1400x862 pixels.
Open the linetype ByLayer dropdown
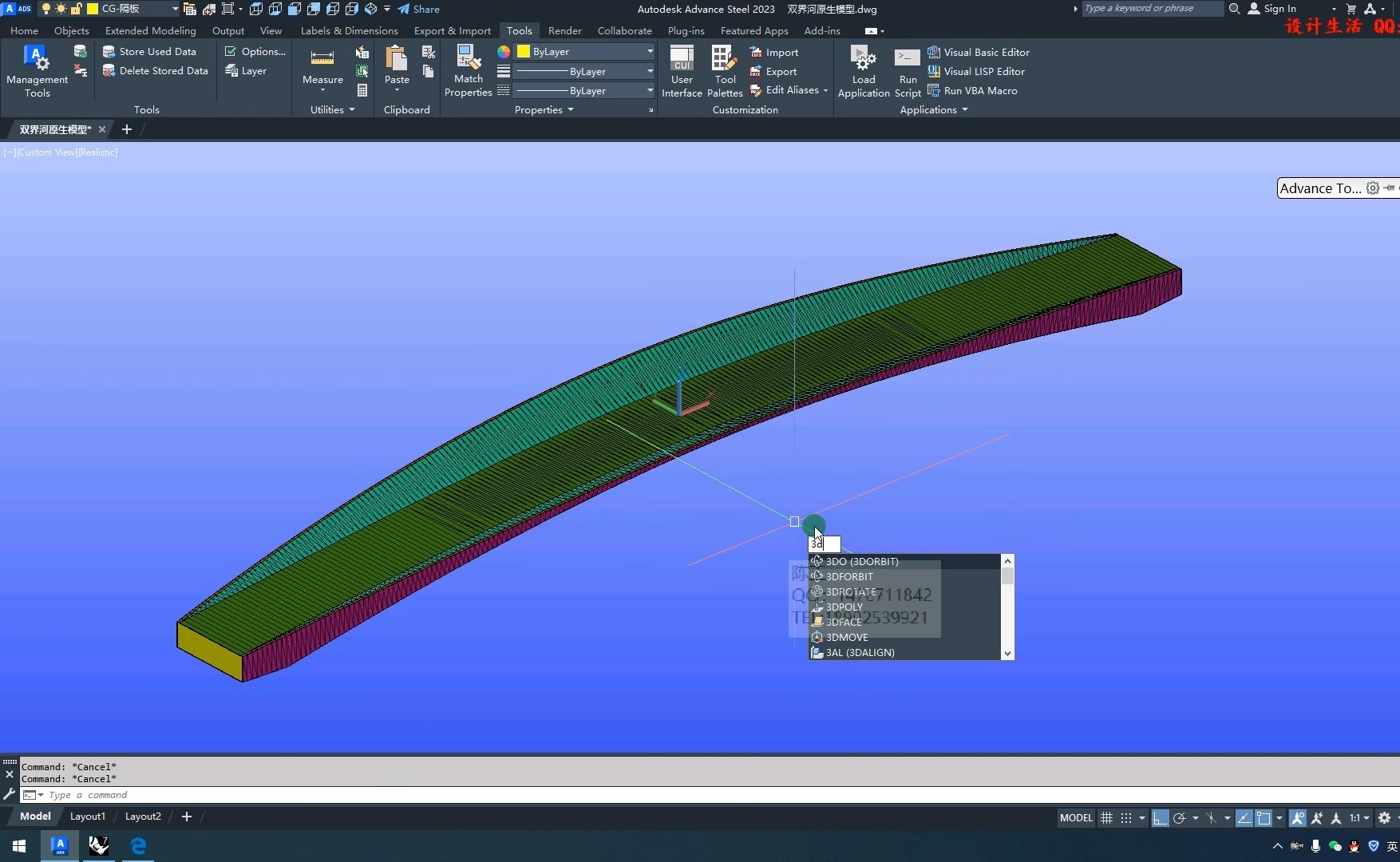click(650, 90)
